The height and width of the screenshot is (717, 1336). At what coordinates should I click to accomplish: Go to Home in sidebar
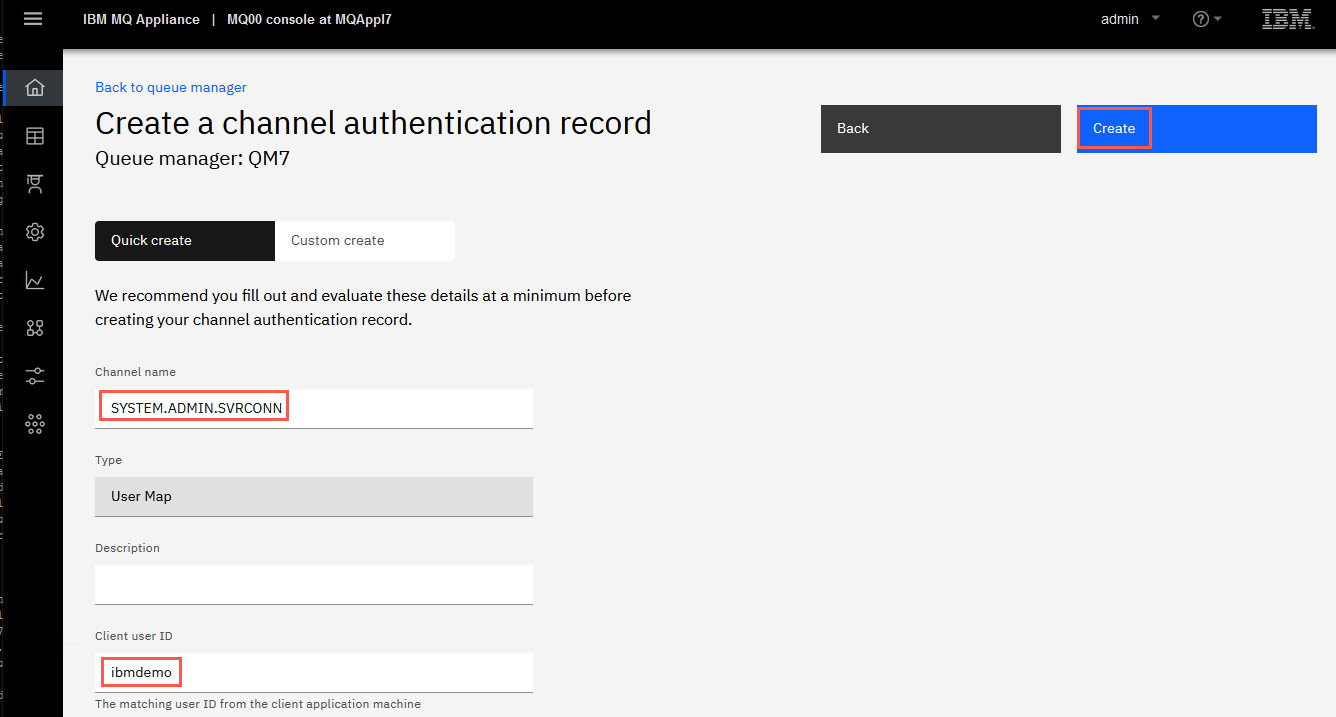35,87
